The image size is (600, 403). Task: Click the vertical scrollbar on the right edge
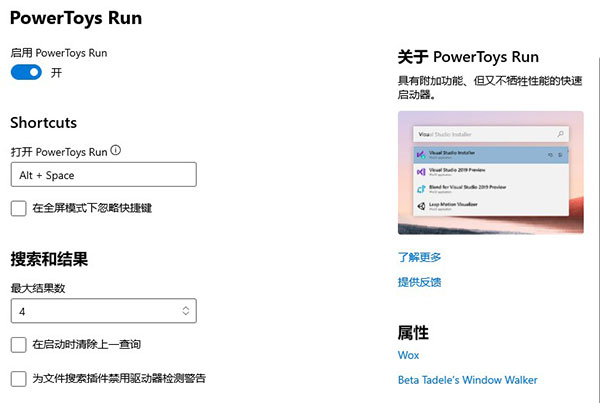598,230
